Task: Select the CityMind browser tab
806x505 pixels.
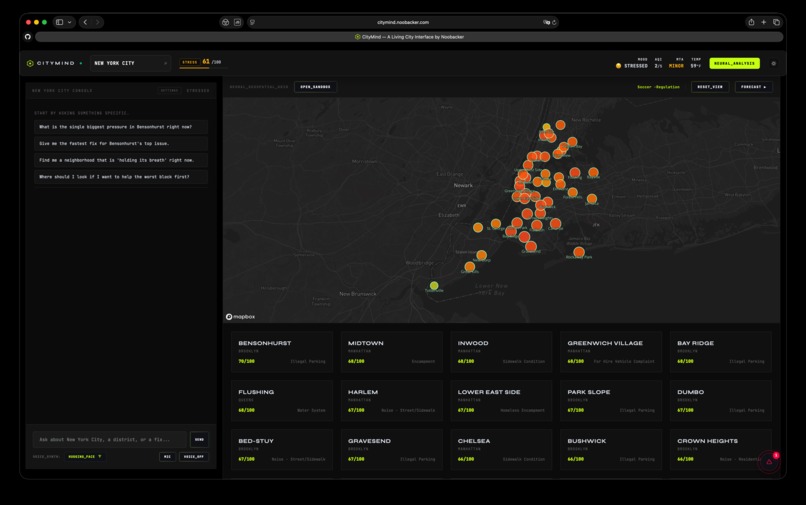Action: tap(409, 37)
